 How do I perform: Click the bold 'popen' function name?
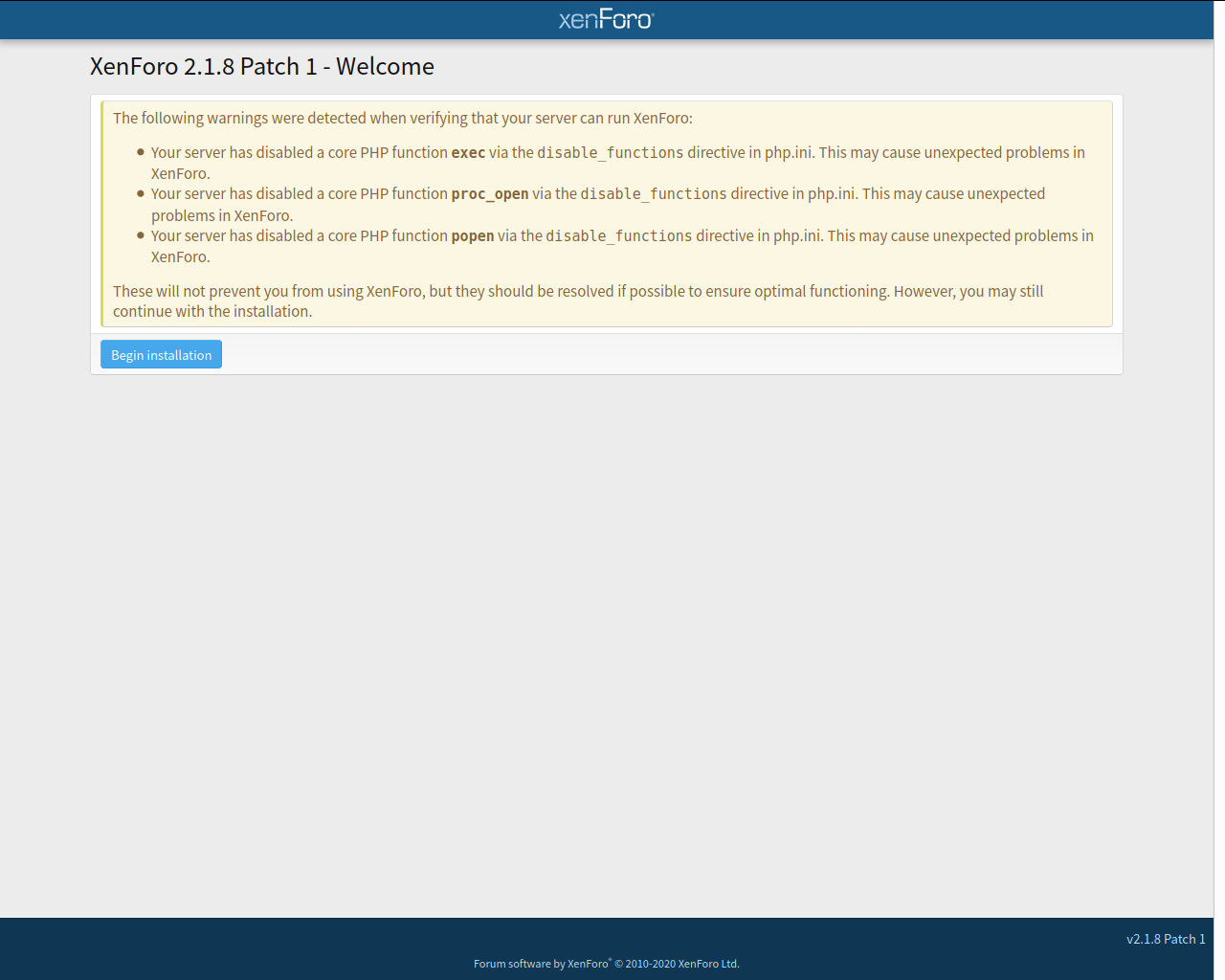[473, 236]
